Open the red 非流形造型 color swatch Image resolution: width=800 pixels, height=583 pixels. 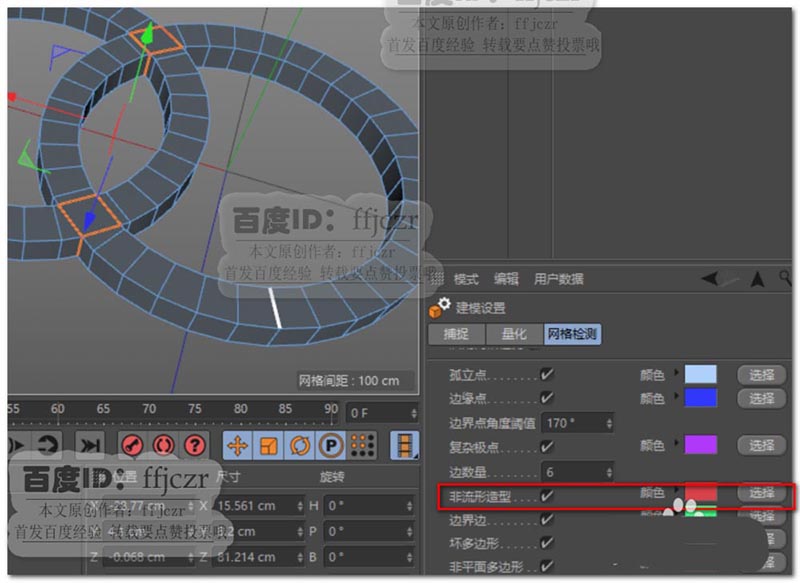pos(701,493)
